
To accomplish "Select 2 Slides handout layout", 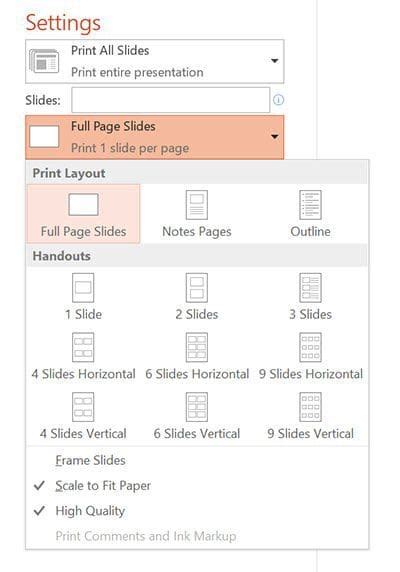I will pyautogui.click(x=197, y=288).
